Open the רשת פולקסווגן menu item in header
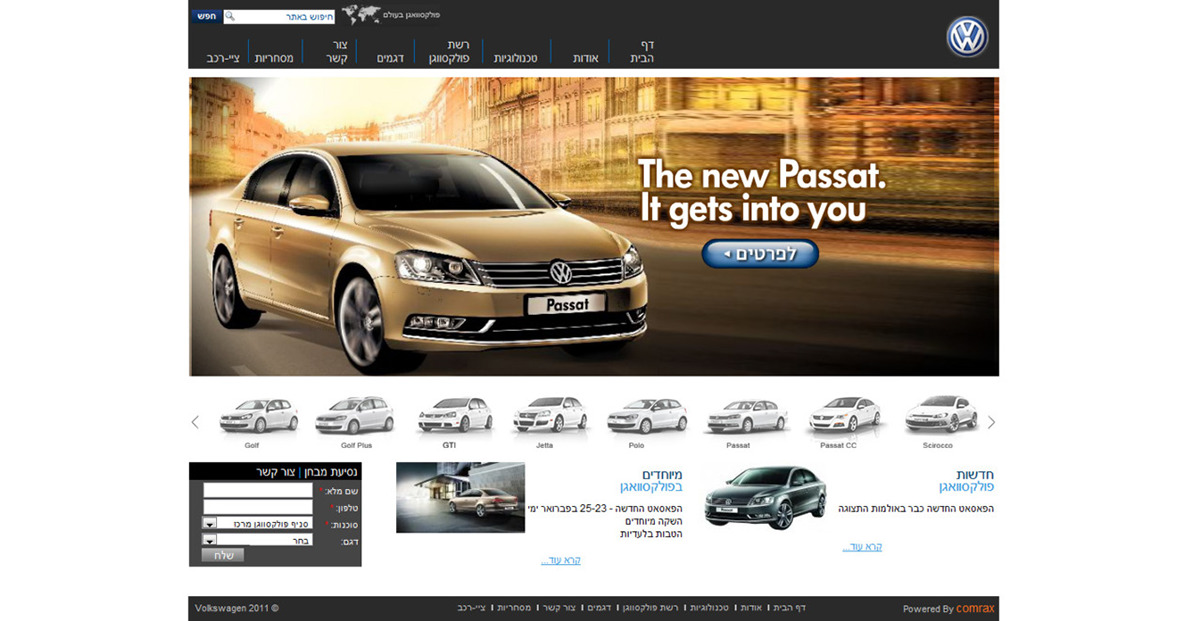This screenshot has height=621, width=1200. pos(451,52)
